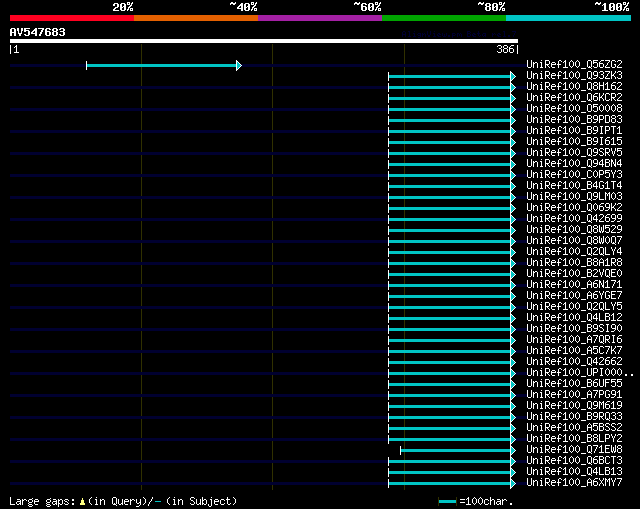Open the UniRef100_B8LPY2 hit
Viewport: 640px width, 509px height.
point(574,439)
